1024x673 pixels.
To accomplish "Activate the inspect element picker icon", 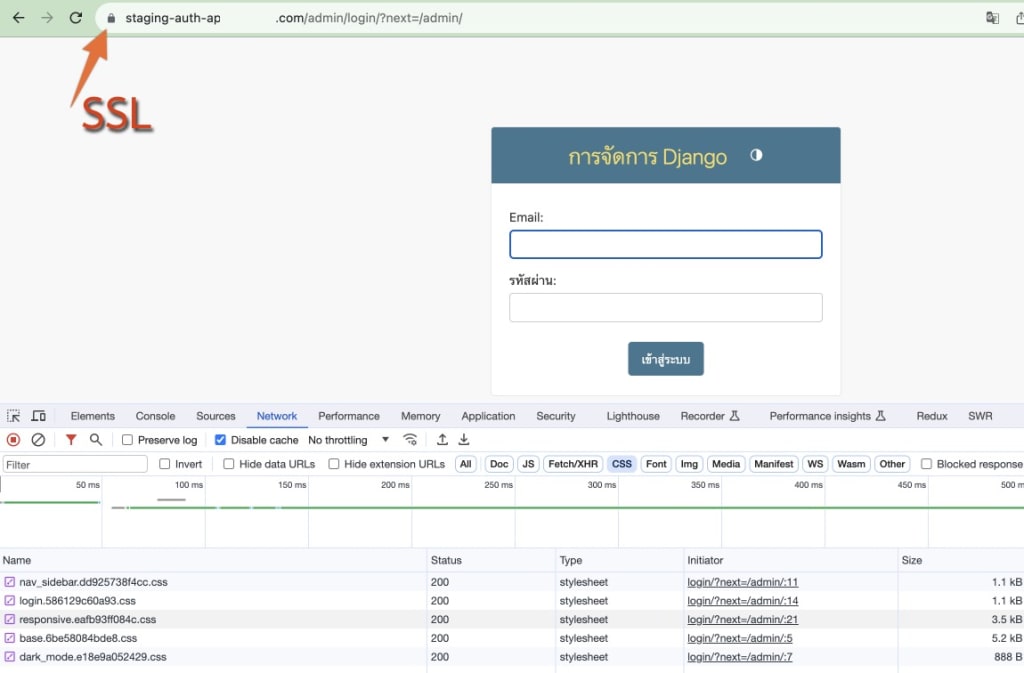I will (13, 416).
